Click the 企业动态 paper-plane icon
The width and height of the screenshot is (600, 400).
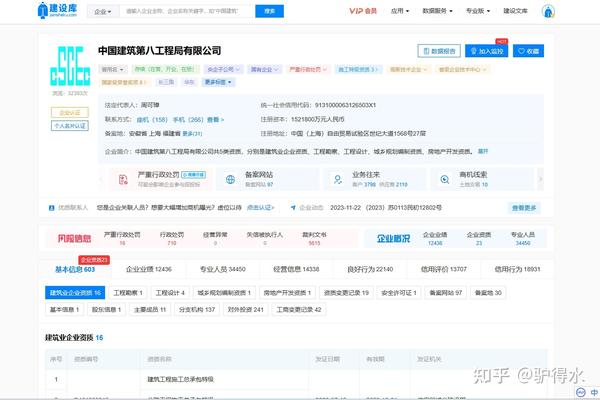point(293,208)
